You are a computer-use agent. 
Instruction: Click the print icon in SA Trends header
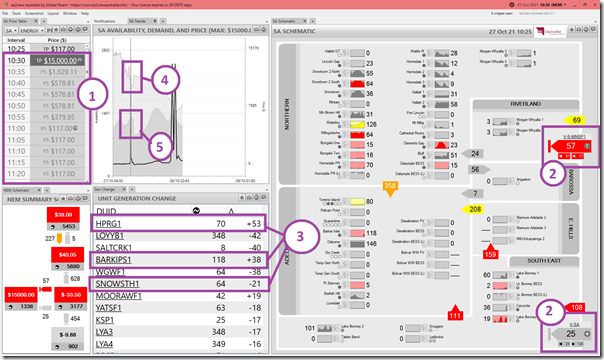click(257, 30)
